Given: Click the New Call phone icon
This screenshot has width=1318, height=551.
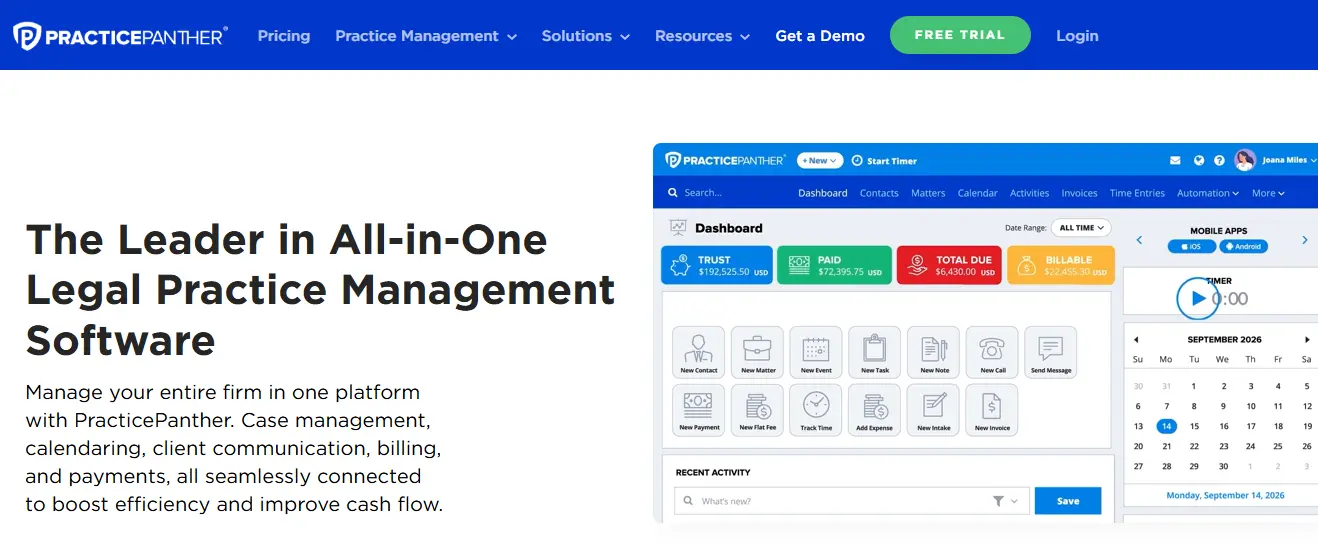Looking at the screenshot, I should [x=992, y=352].
